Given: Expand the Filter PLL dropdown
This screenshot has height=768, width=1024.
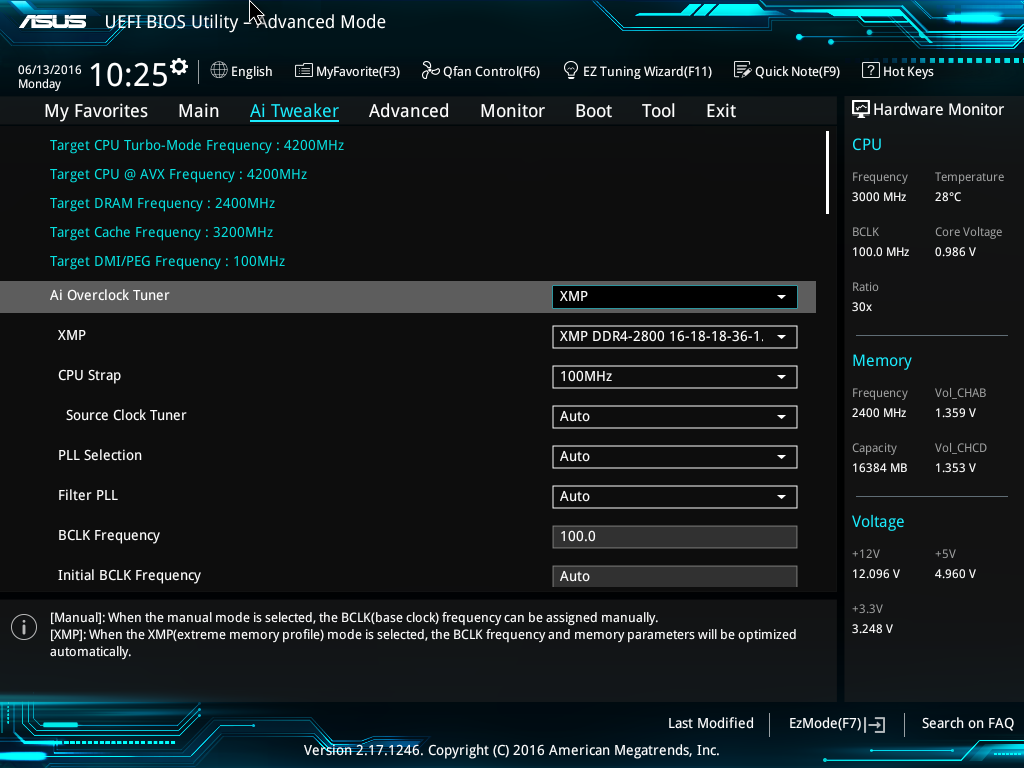Looking at the screenshot, I should click(675, 496).
